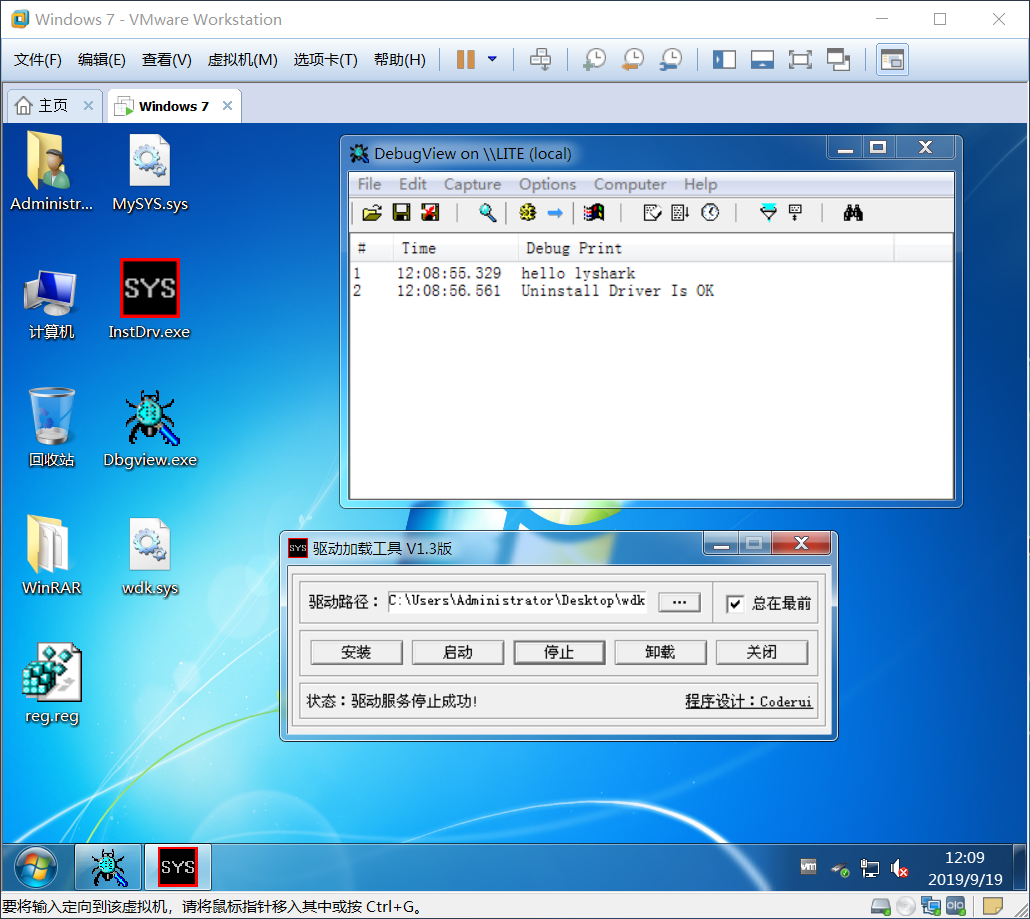Open the Capture menu in DebugView
The width and height of the screenshot is (1030, 919).
(x=472, y=184)
